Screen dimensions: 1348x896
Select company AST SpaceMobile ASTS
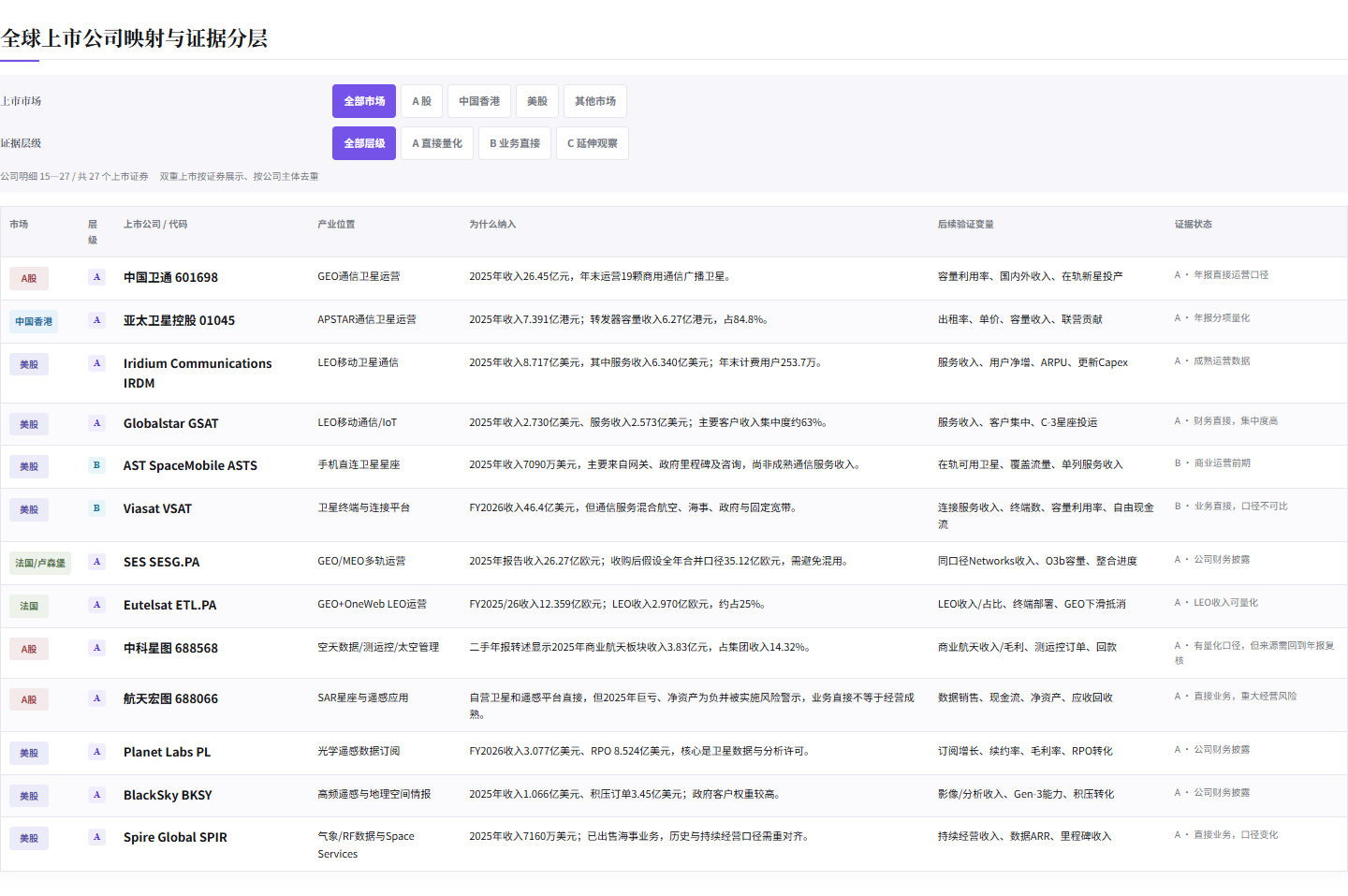[x=190, y=466]
